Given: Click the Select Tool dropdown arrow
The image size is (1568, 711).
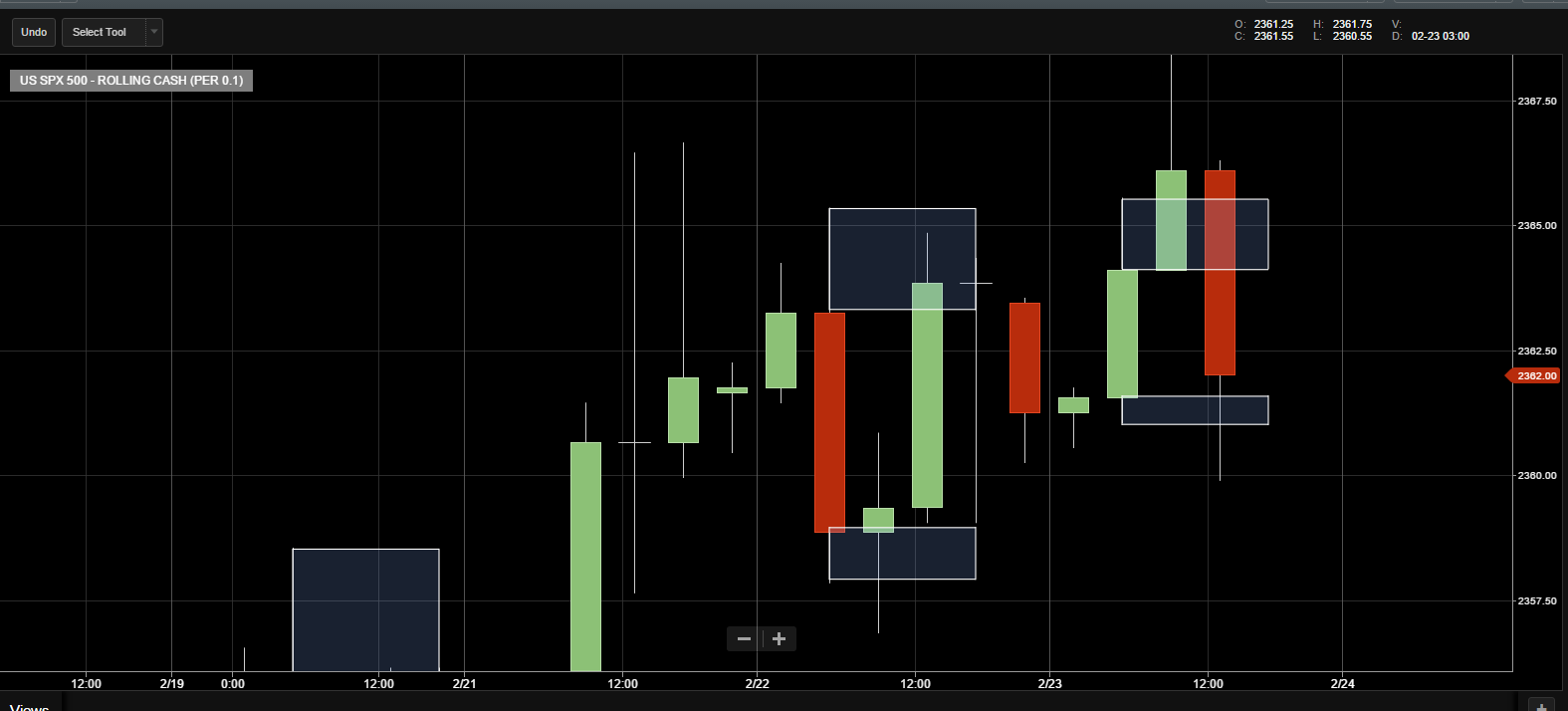Looking at the screenshot, I should (x=154, y=32).
